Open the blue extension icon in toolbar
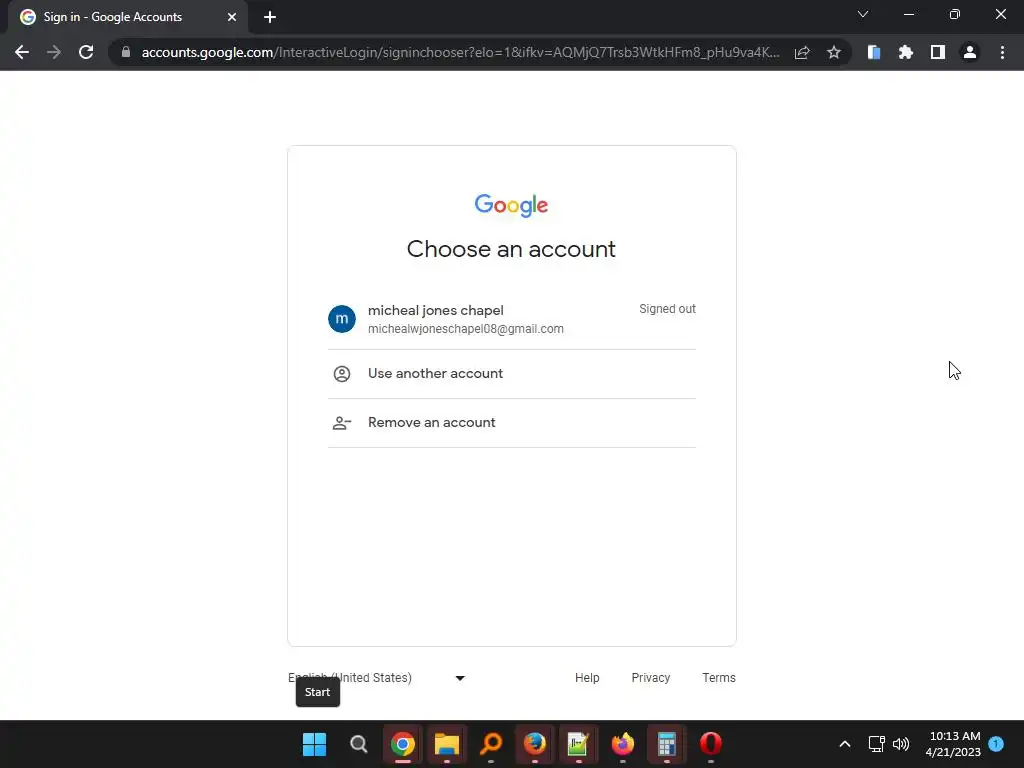Viewport: 1024px width, 768px height. (x=874, y=52)
